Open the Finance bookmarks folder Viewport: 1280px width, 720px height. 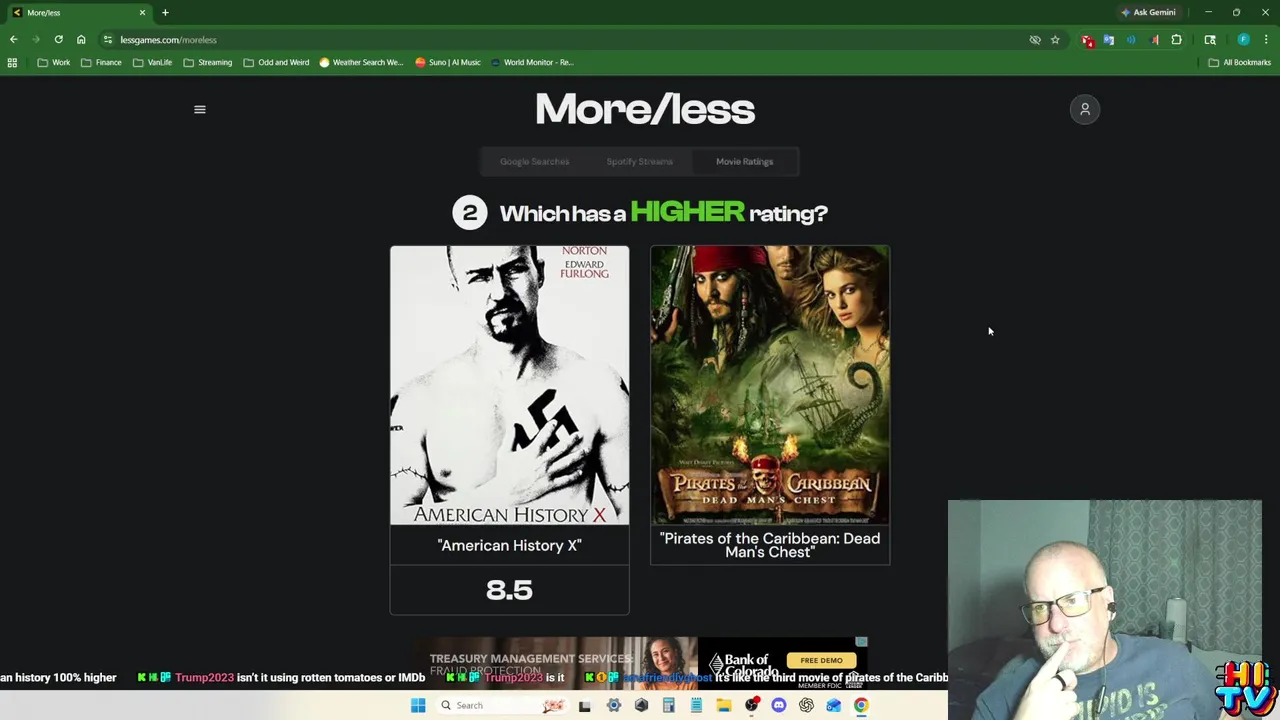coord(101,62)
